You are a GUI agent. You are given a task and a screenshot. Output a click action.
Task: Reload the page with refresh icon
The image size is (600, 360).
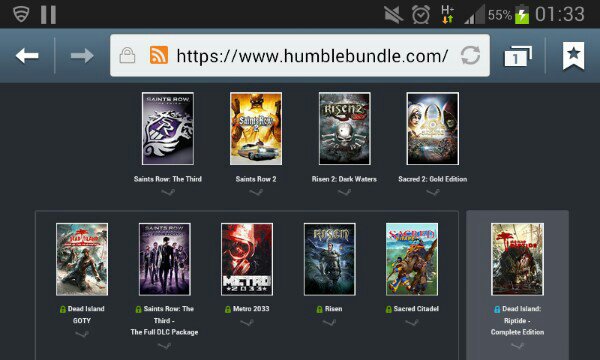click(x=470, y=55)
